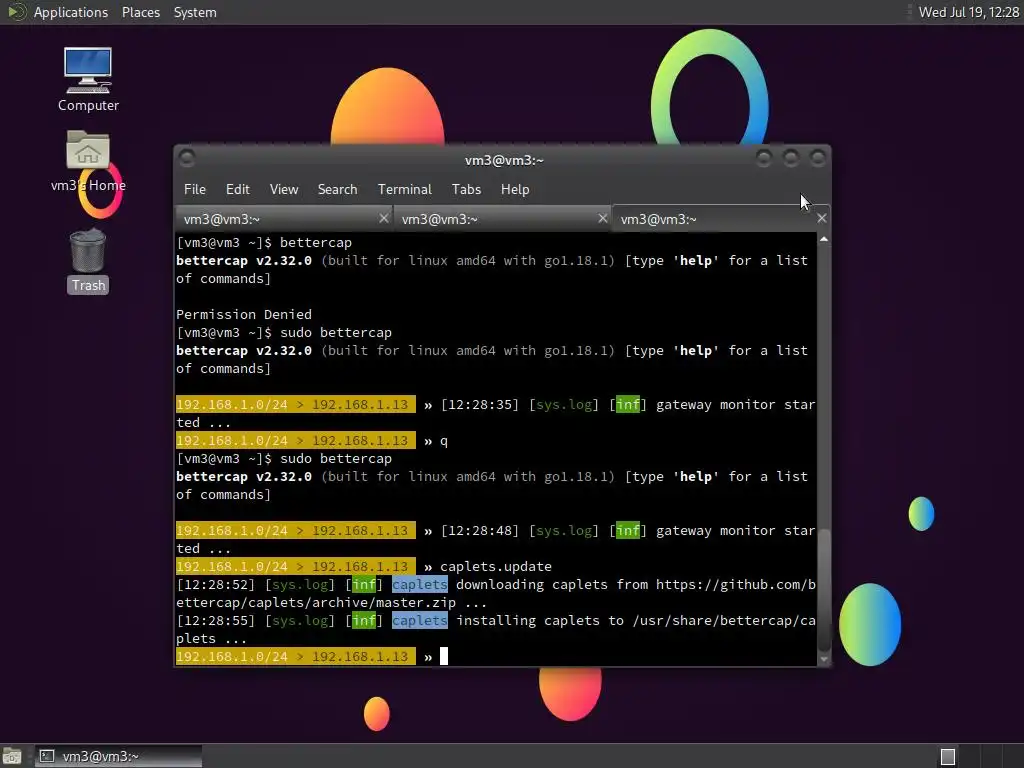Select the third vm3@vm3:~ tab

pos(721,219)
